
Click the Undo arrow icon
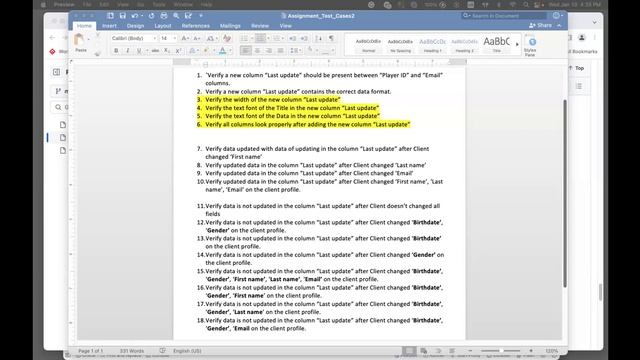click(x=134, y=16)
